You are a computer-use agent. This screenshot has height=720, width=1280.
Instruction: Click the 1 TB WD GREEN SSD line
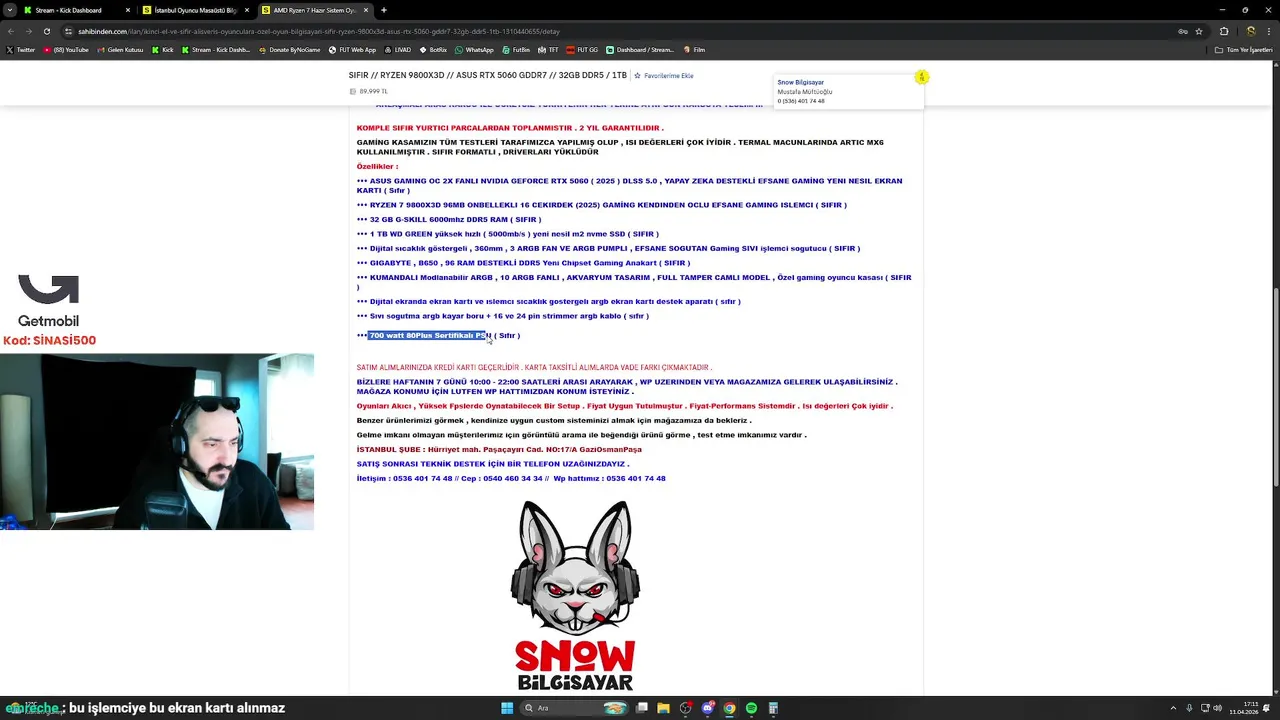pyautogui.click(x=507, y=234)
